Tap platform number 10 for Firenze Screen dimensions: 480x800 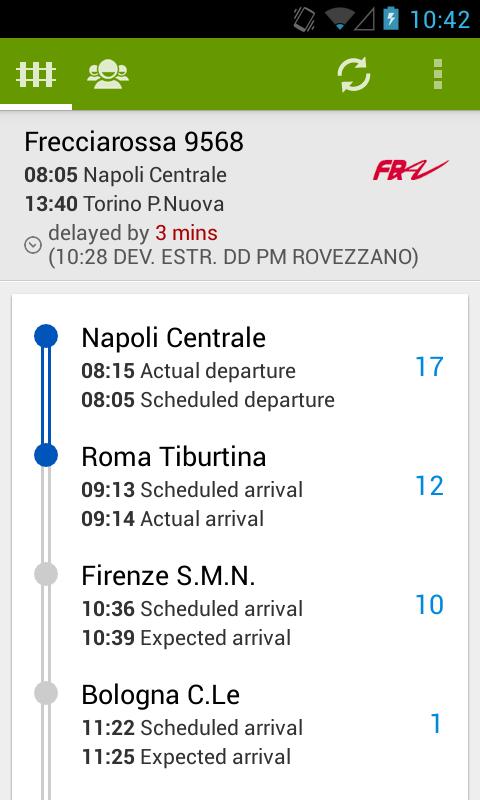pos(429,605)
